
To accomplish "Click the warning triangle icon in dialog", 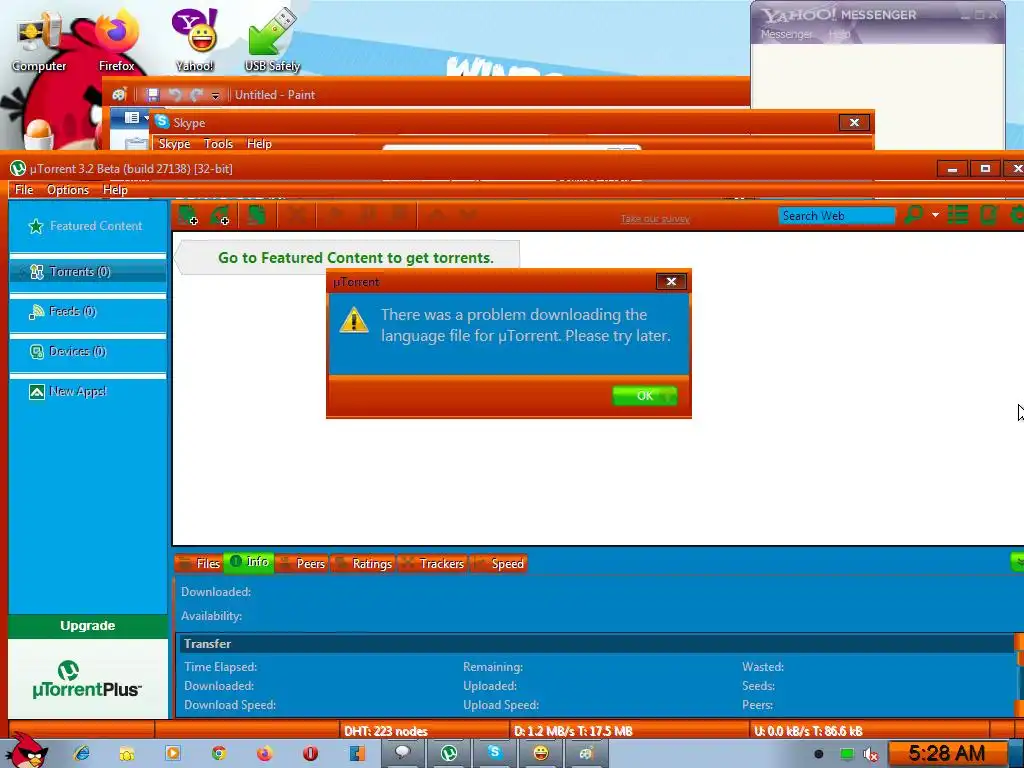I will point(354,320).
